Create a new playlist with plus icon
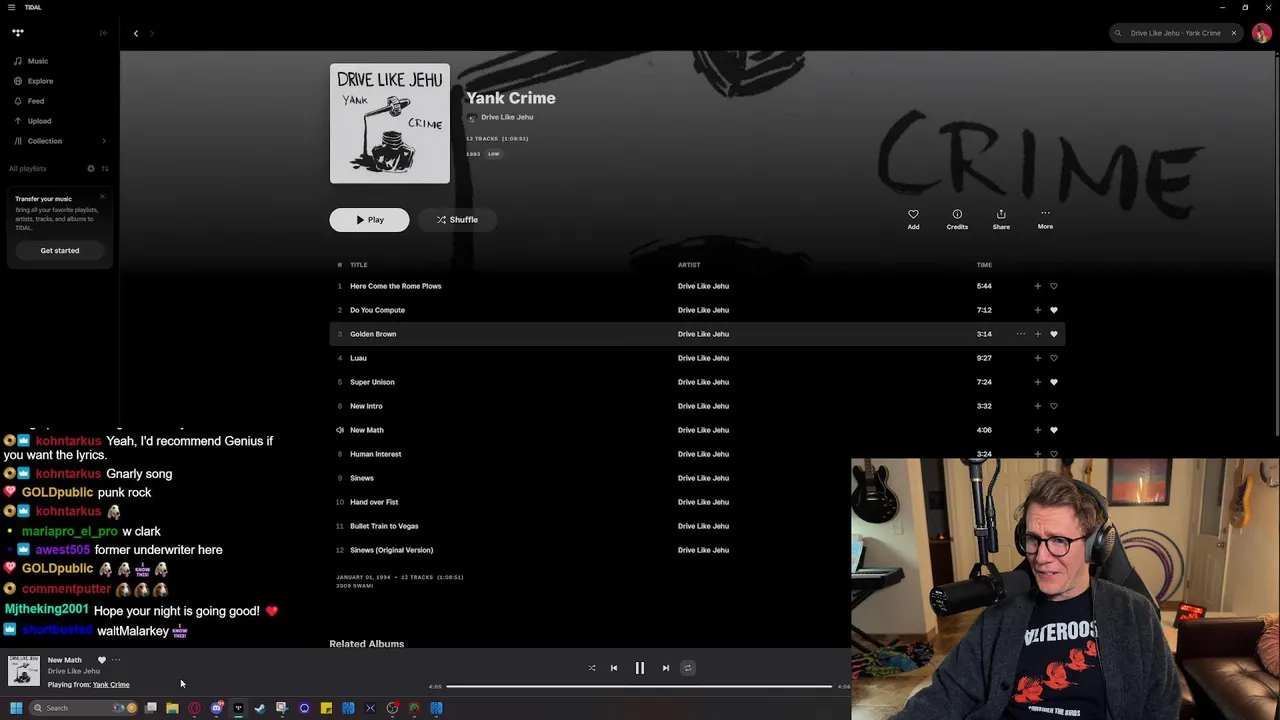1280x720 pixels. tap(90, 168)
